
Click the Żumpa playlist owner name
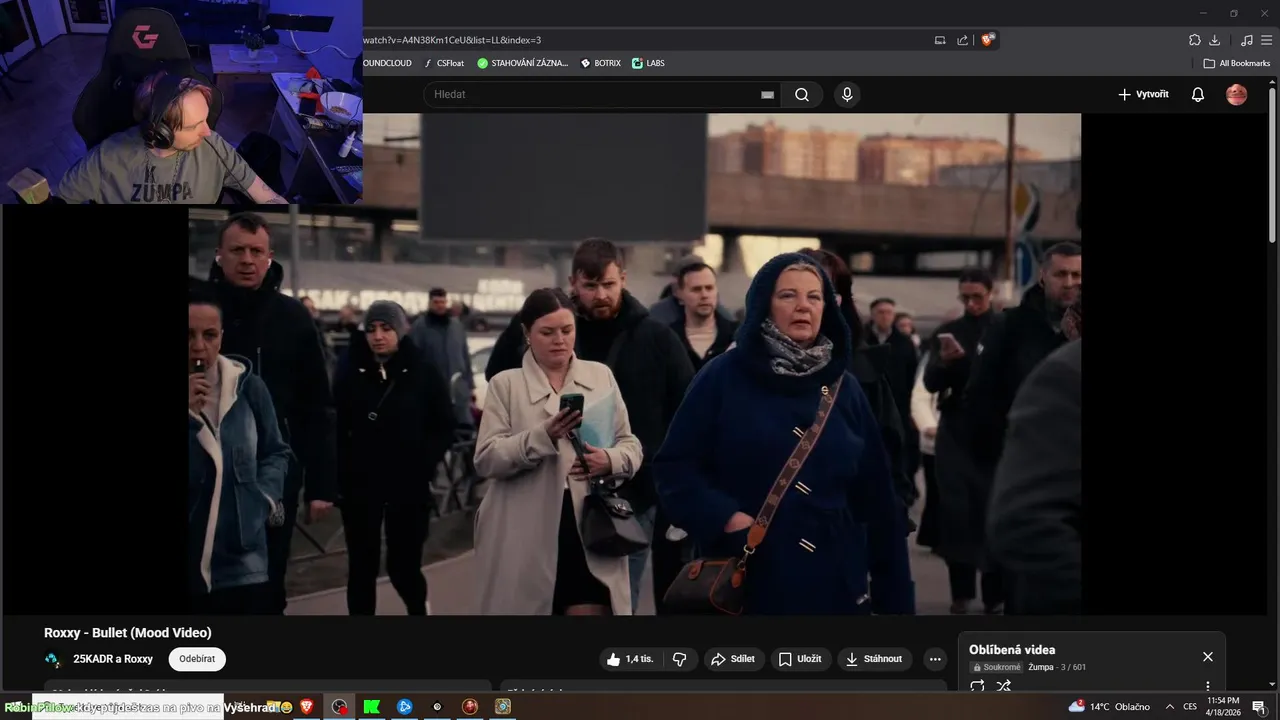1041,667
